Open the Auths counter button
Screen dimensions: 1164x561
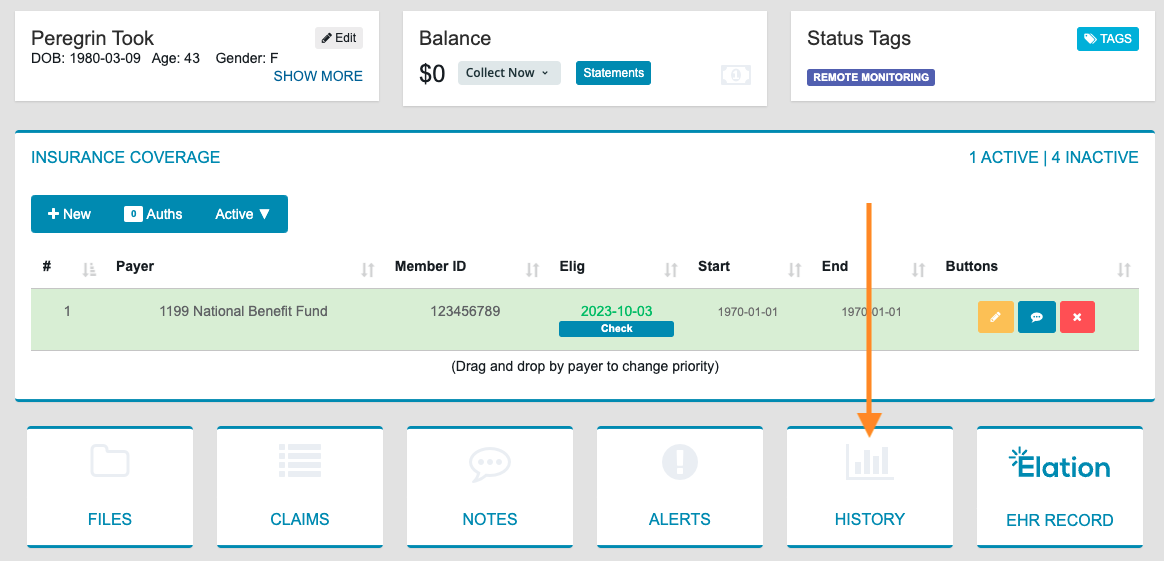(x=153, y=214)
